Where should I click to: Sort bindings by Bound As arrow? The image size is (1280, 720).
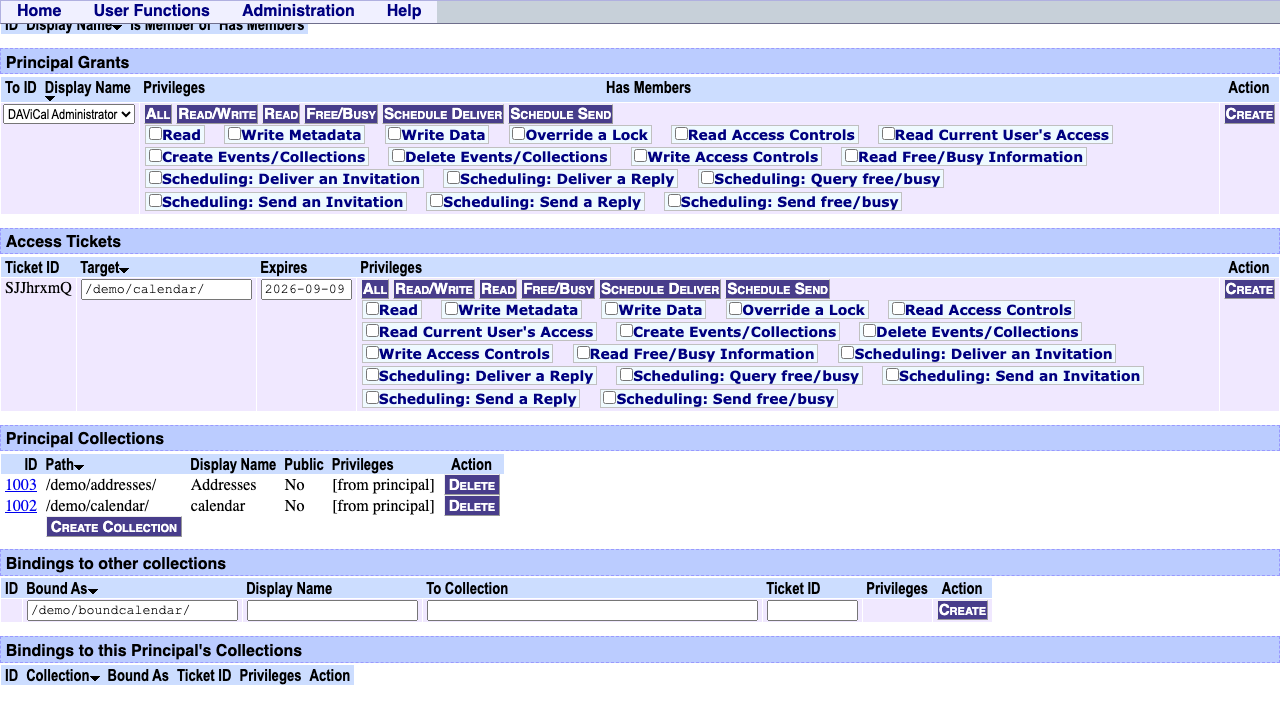93,591
